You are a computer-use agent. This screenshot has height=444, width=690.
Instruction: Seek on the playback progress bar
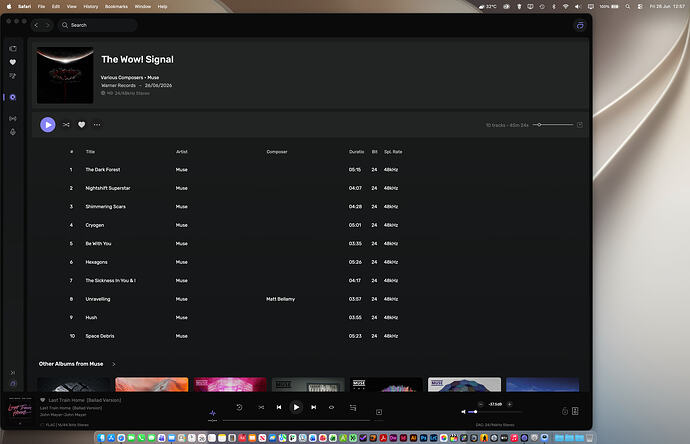tap(296, 421)
